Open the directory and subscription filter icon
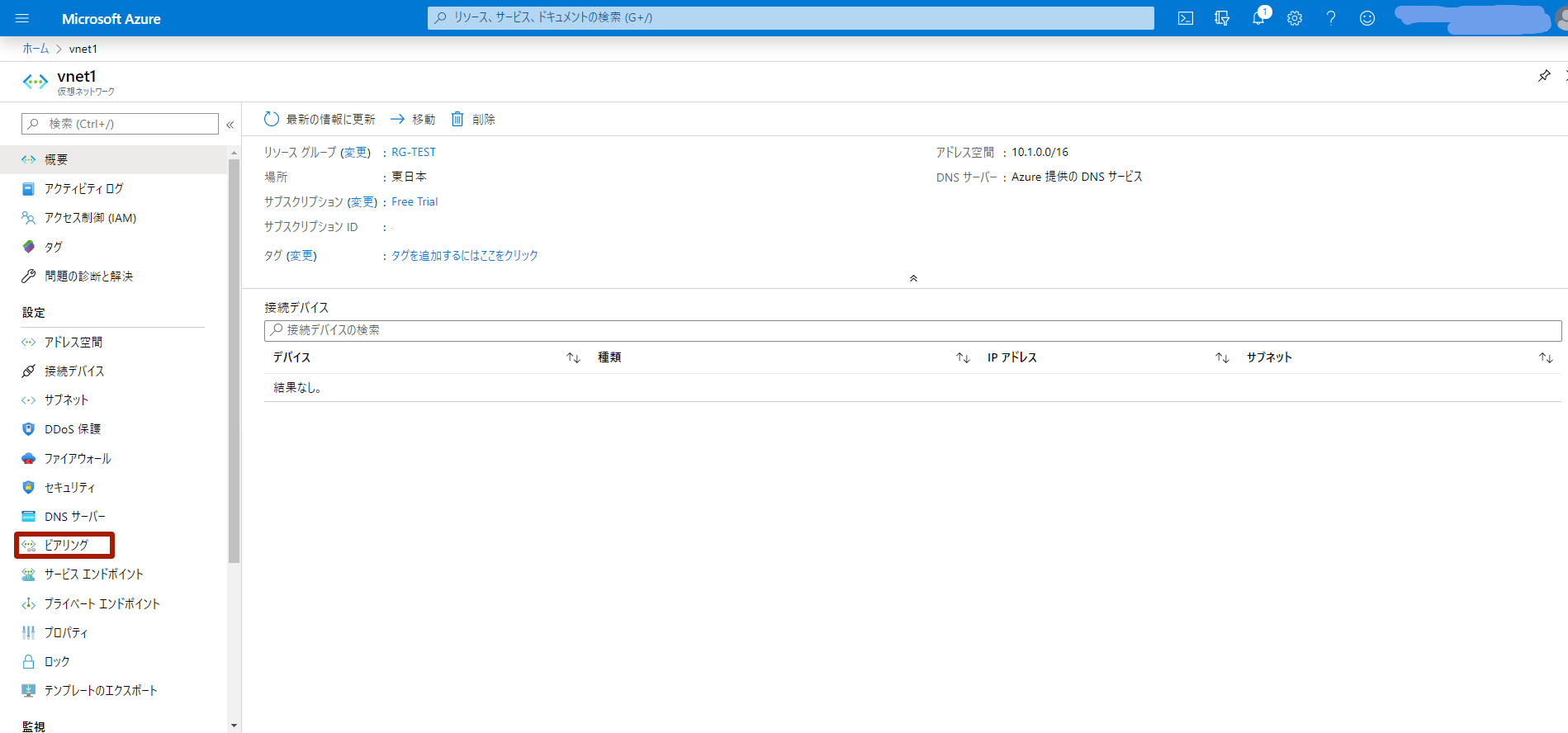Image resolution: width=1568 pixels, height=733 pixels. [1222, 18]
